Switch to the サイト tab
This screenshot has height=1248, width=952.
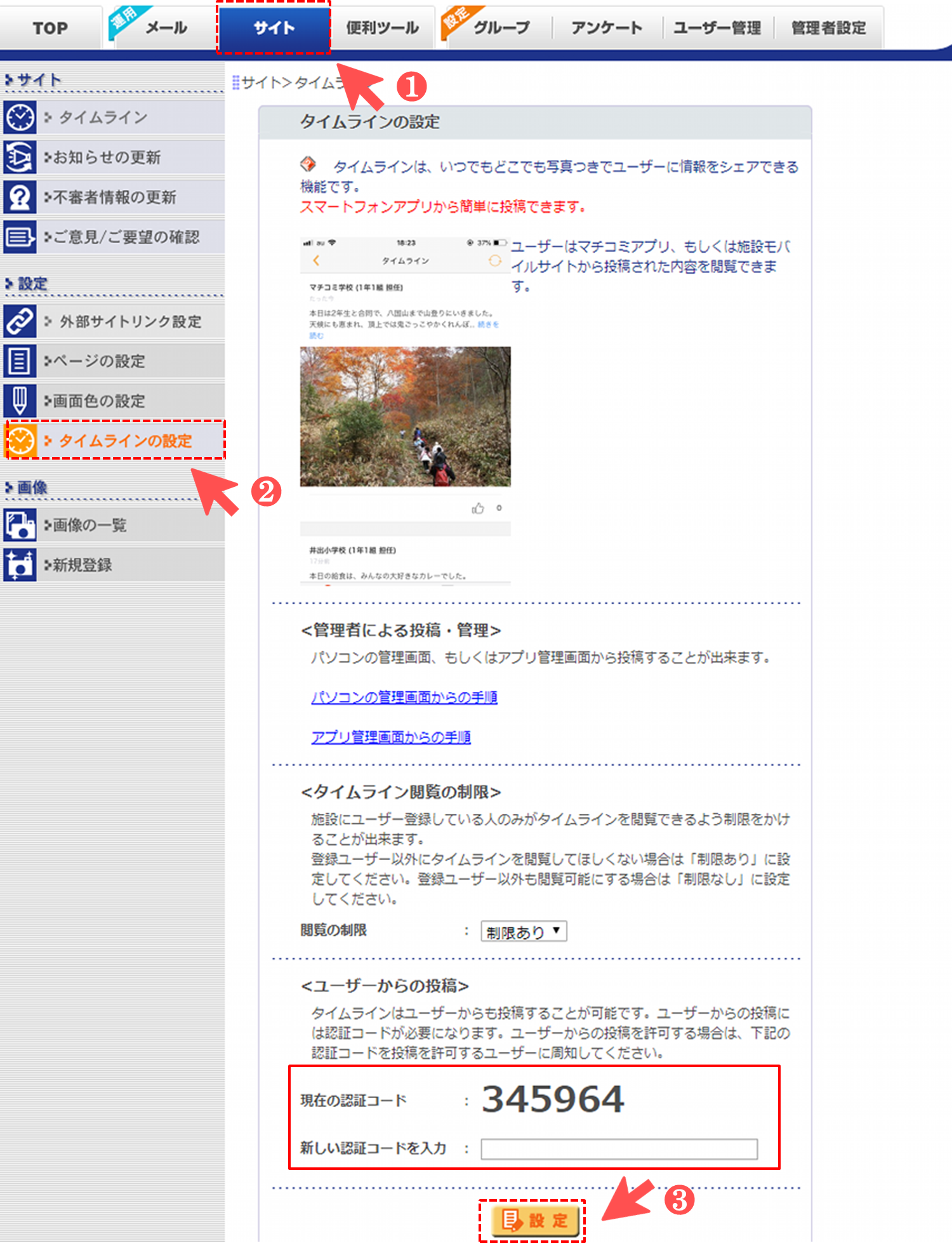[274, 28]
